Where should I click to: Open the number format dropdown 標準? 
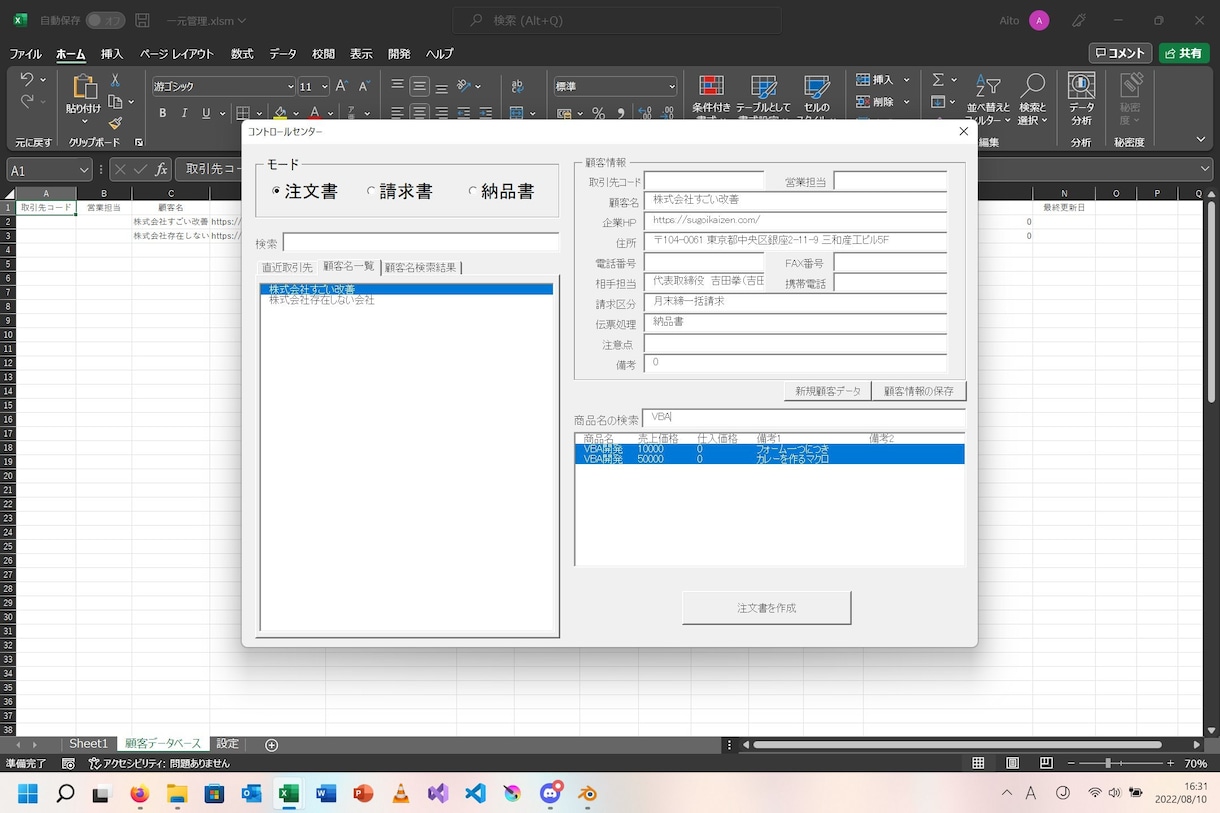[672, 87]
